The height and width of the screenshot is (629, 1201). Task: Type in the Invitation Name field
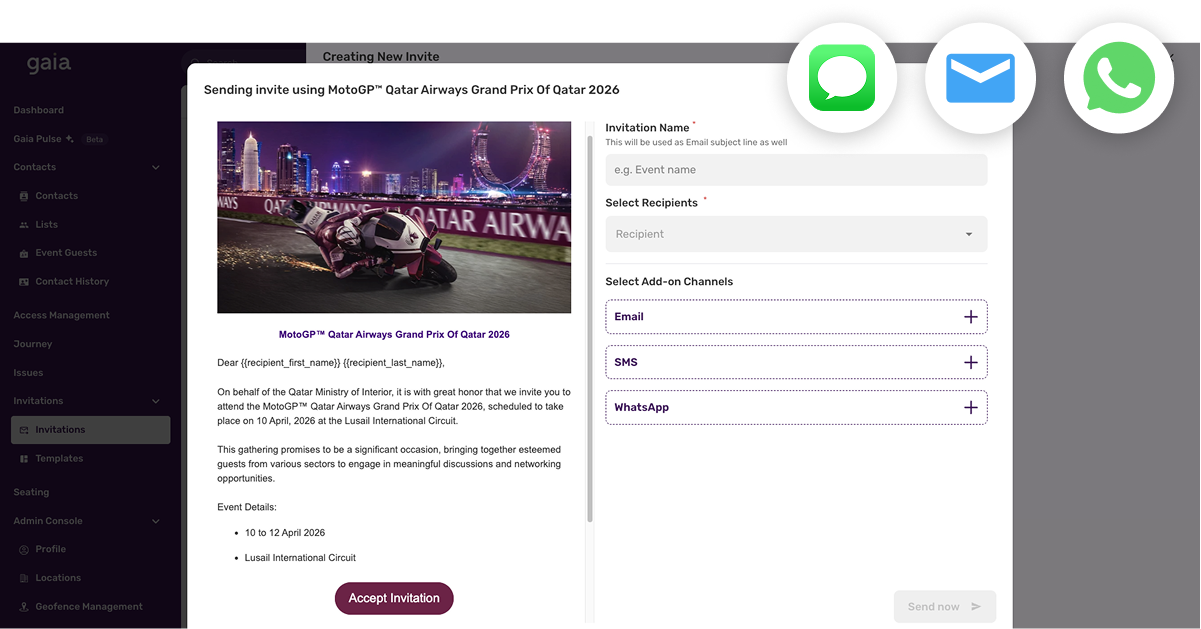coord(796,169)
